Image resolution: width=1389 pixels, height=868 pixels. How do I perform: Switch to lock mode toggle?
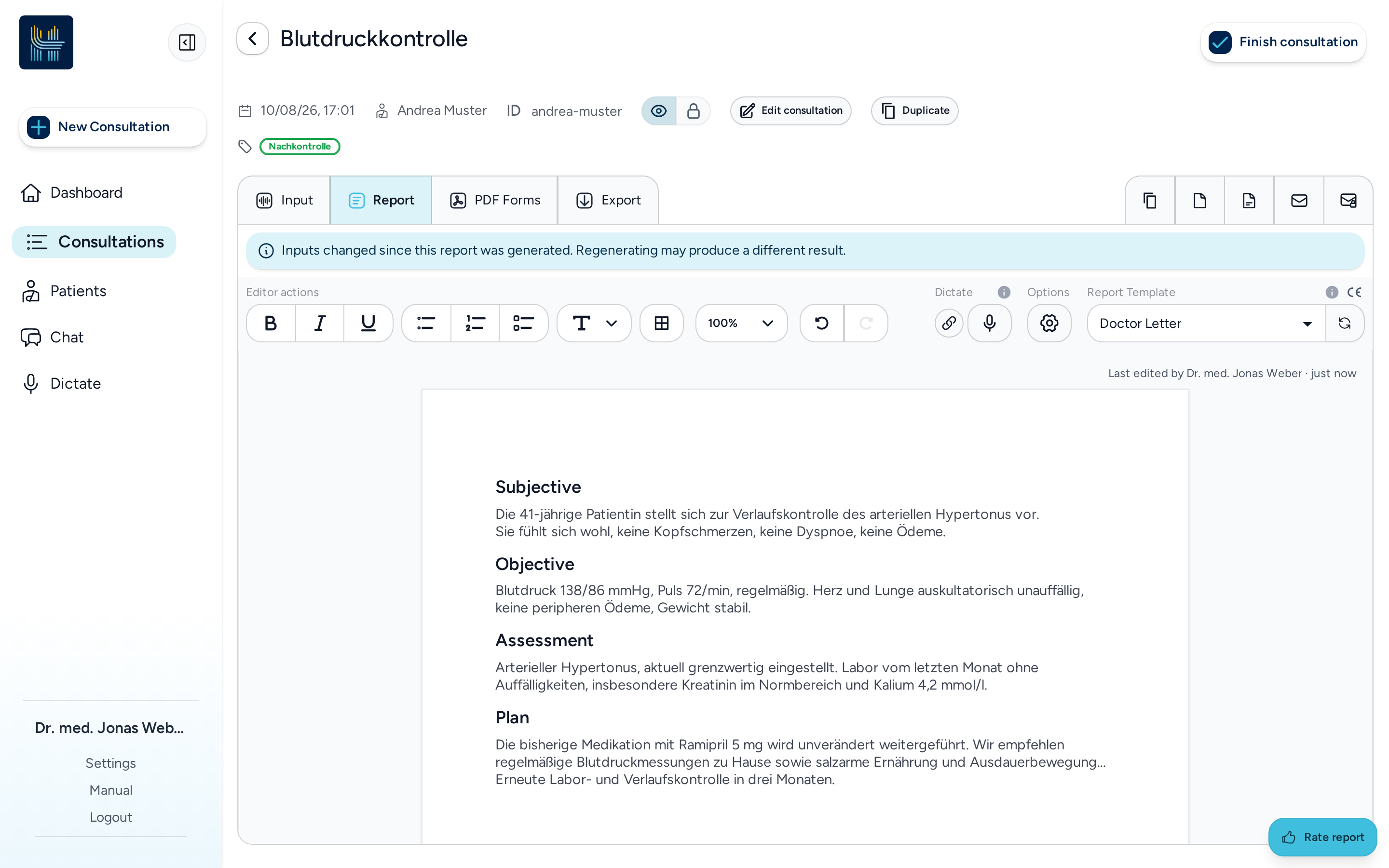coord(694,111)
